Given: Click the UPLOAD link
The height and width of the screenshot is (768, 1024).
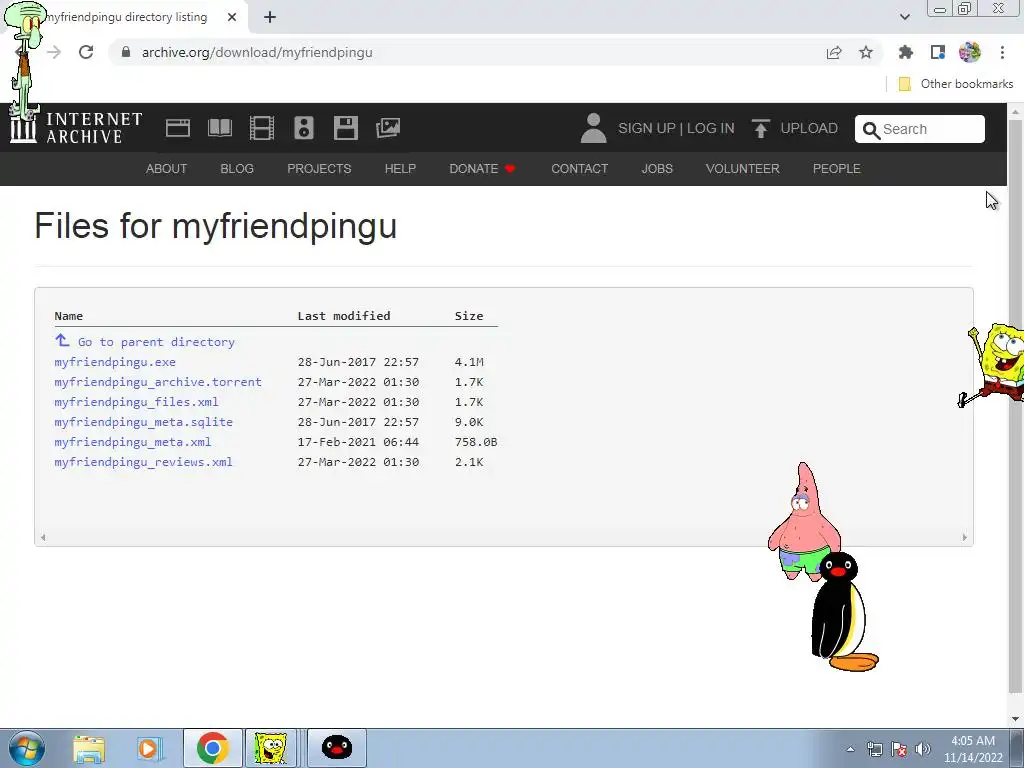Looking at the screenshot, I should pyautogui.click(x=809, y=128).
